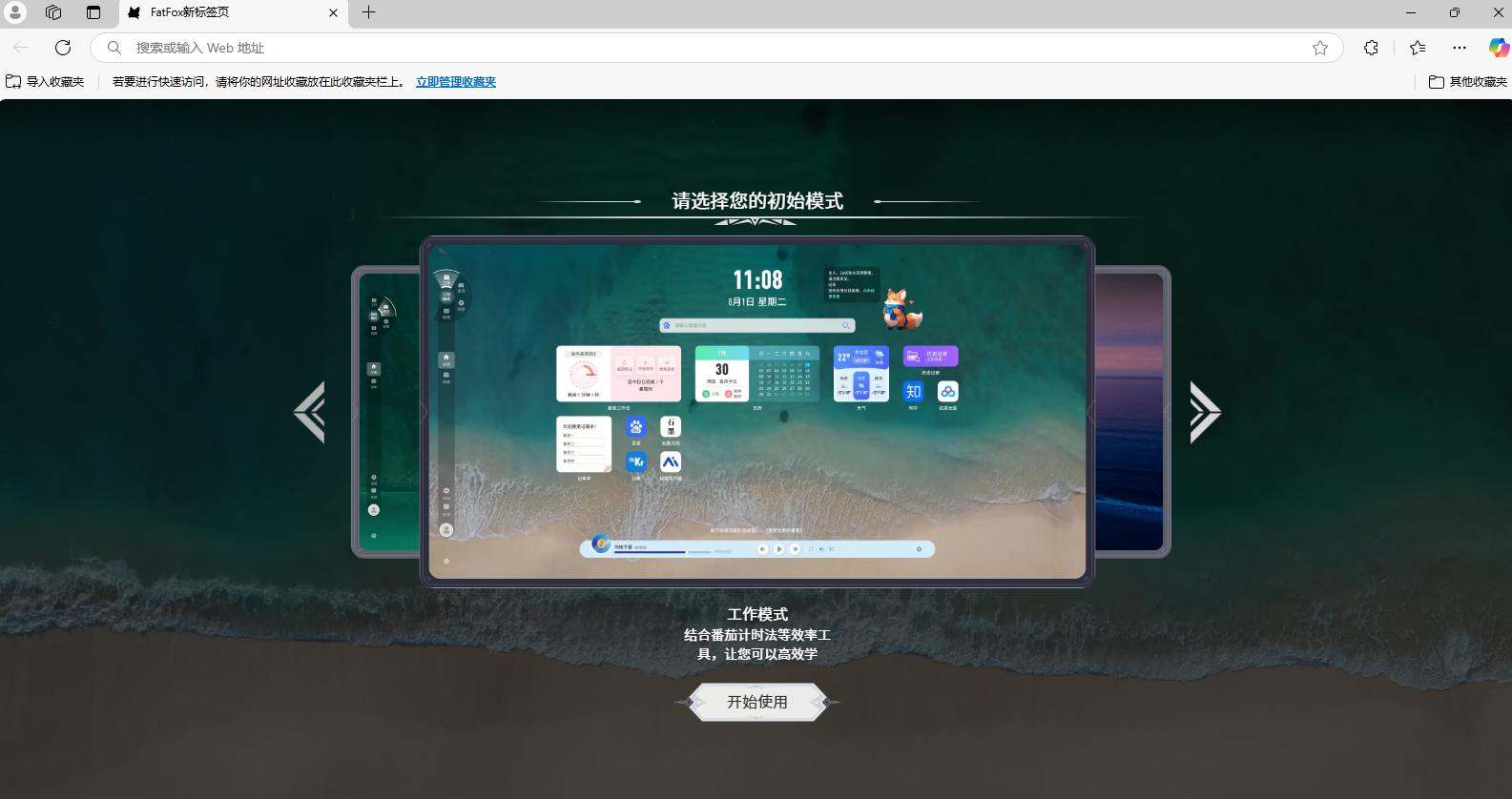The width and height of the screenshot is (1512, 799).
Task: Show the previous mode with left arrow
Action: tap(310, 412)
